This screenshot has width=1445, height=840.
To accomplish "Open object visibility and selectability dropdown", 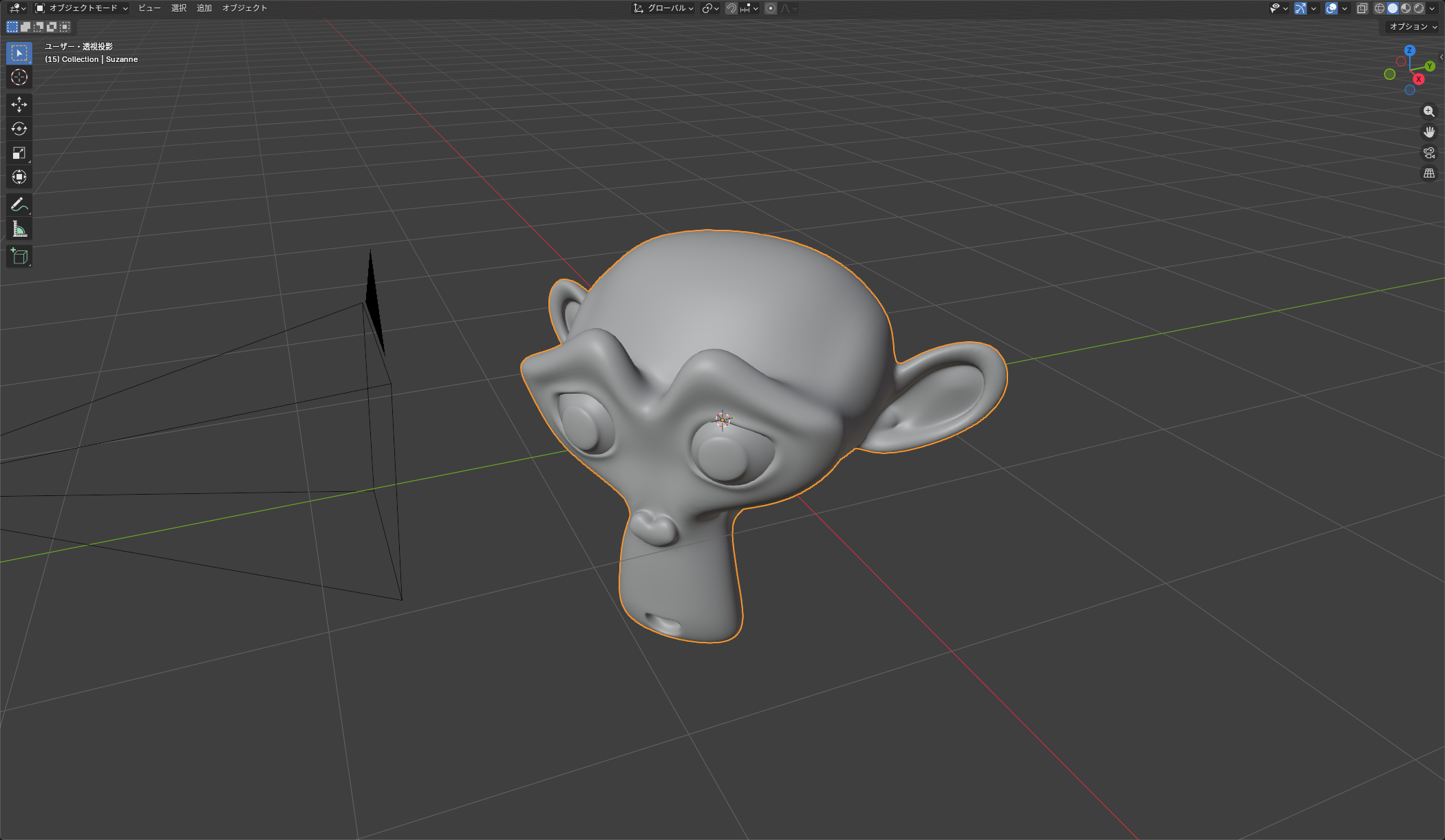I will pyautogui.click(x=1278, y=8).
